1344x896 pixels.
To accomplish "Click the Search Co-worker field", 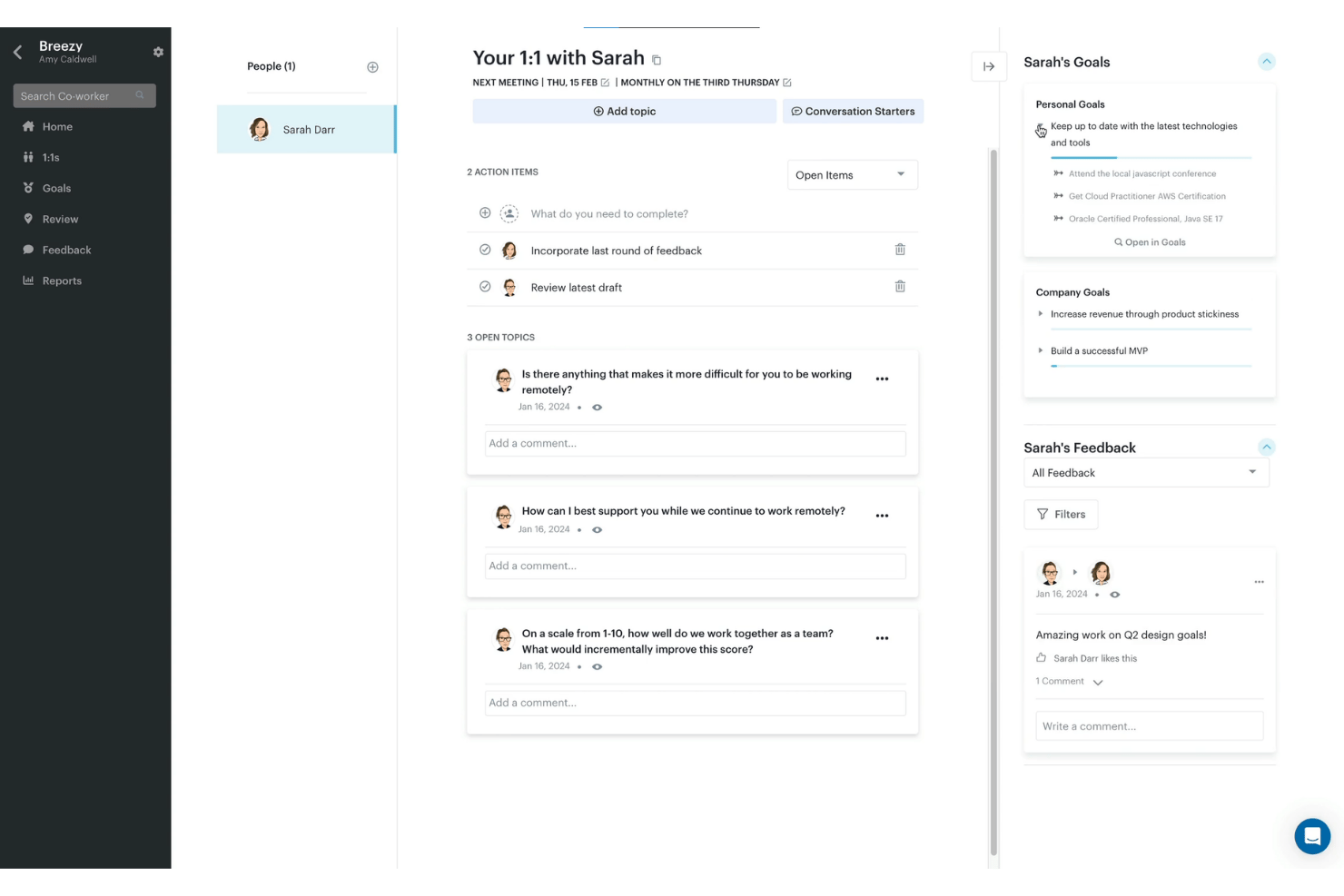I will pos(84,95).
